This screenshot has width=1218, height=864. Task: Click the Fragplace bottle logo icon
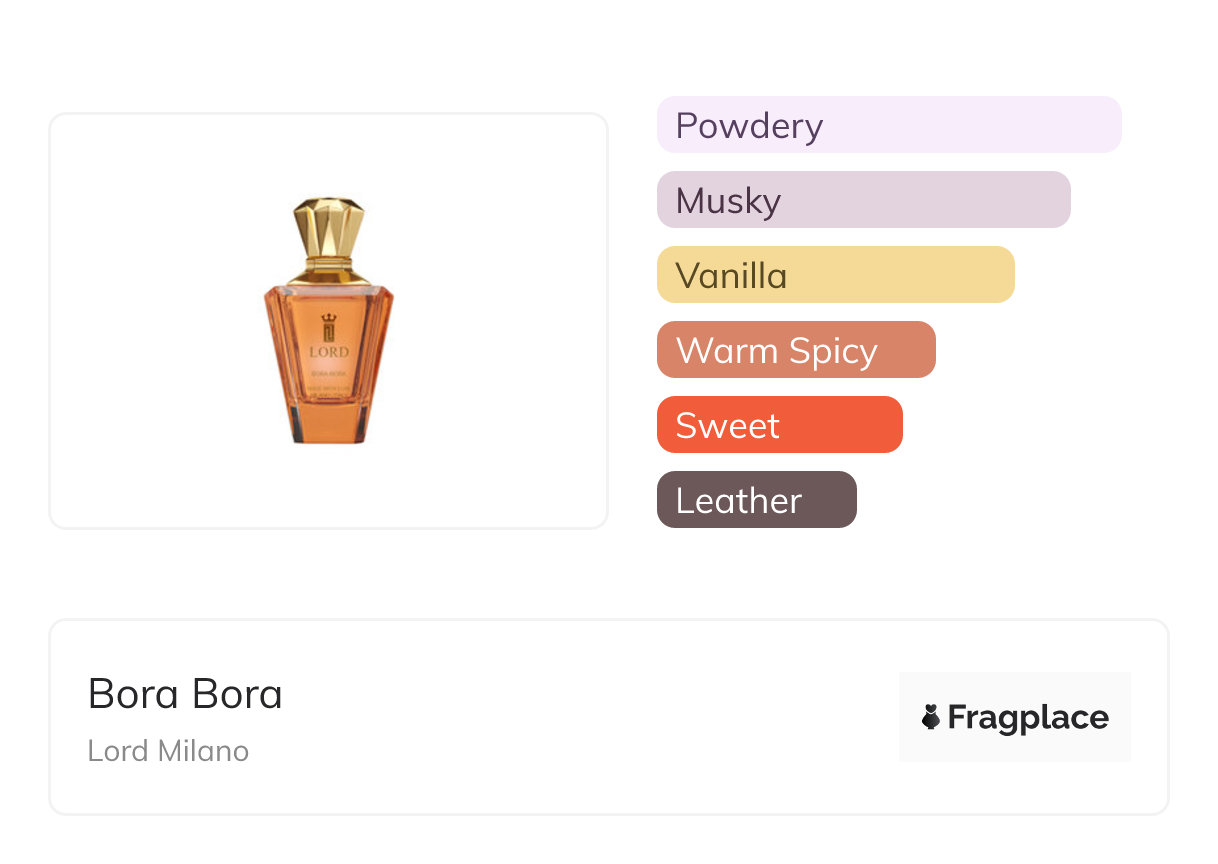pyautogui.click(x=931, y=717)
